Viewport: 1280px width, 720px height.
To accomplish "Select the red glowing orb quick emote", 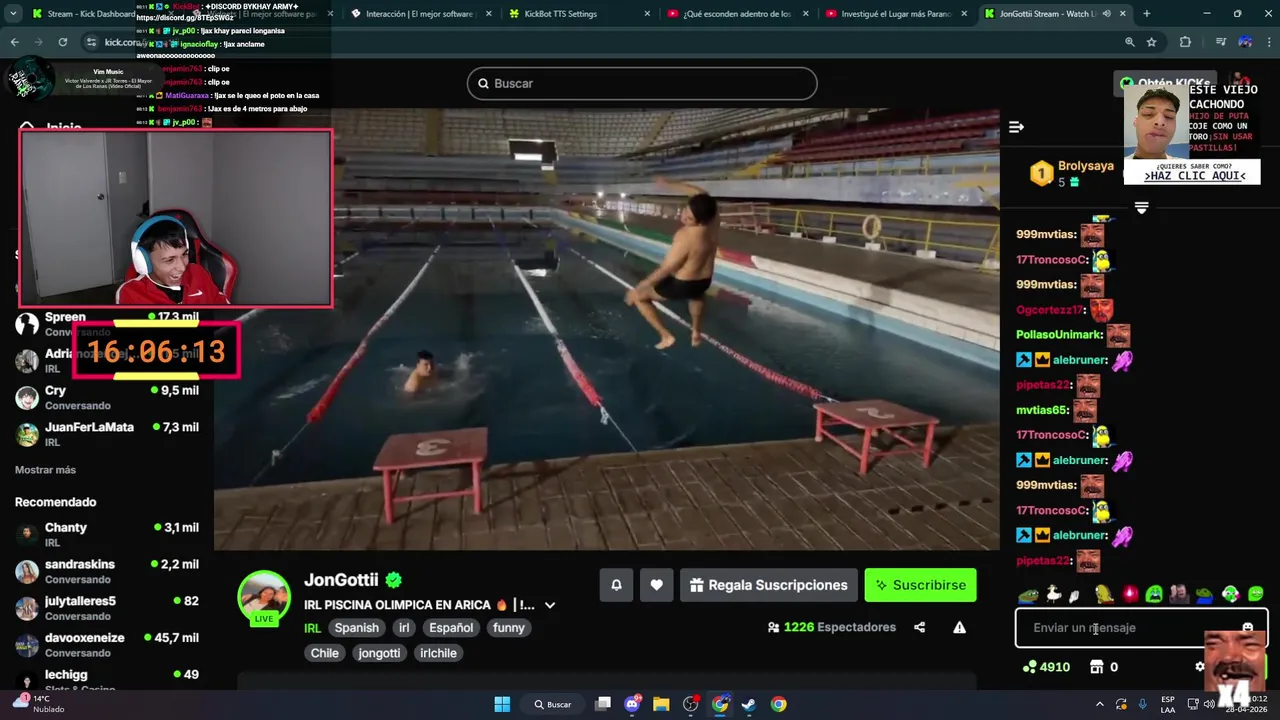I will [x=1130, y=594].
